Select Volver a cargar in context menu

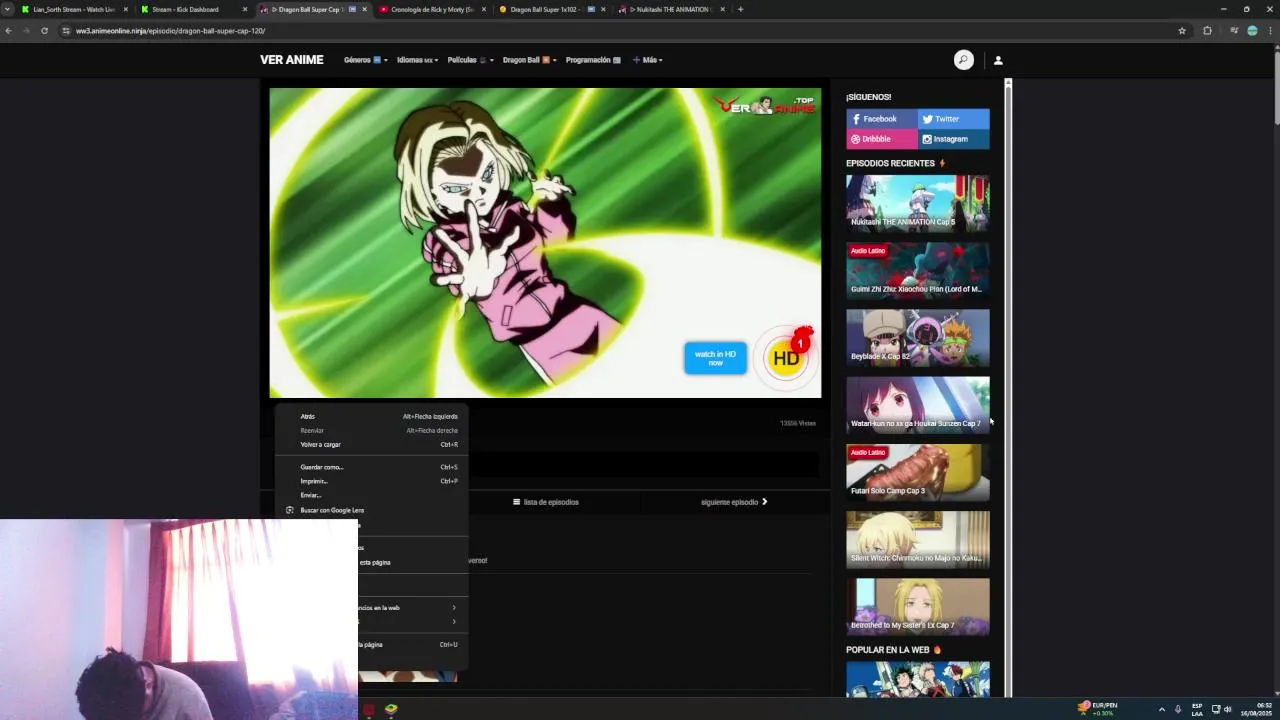371,444
